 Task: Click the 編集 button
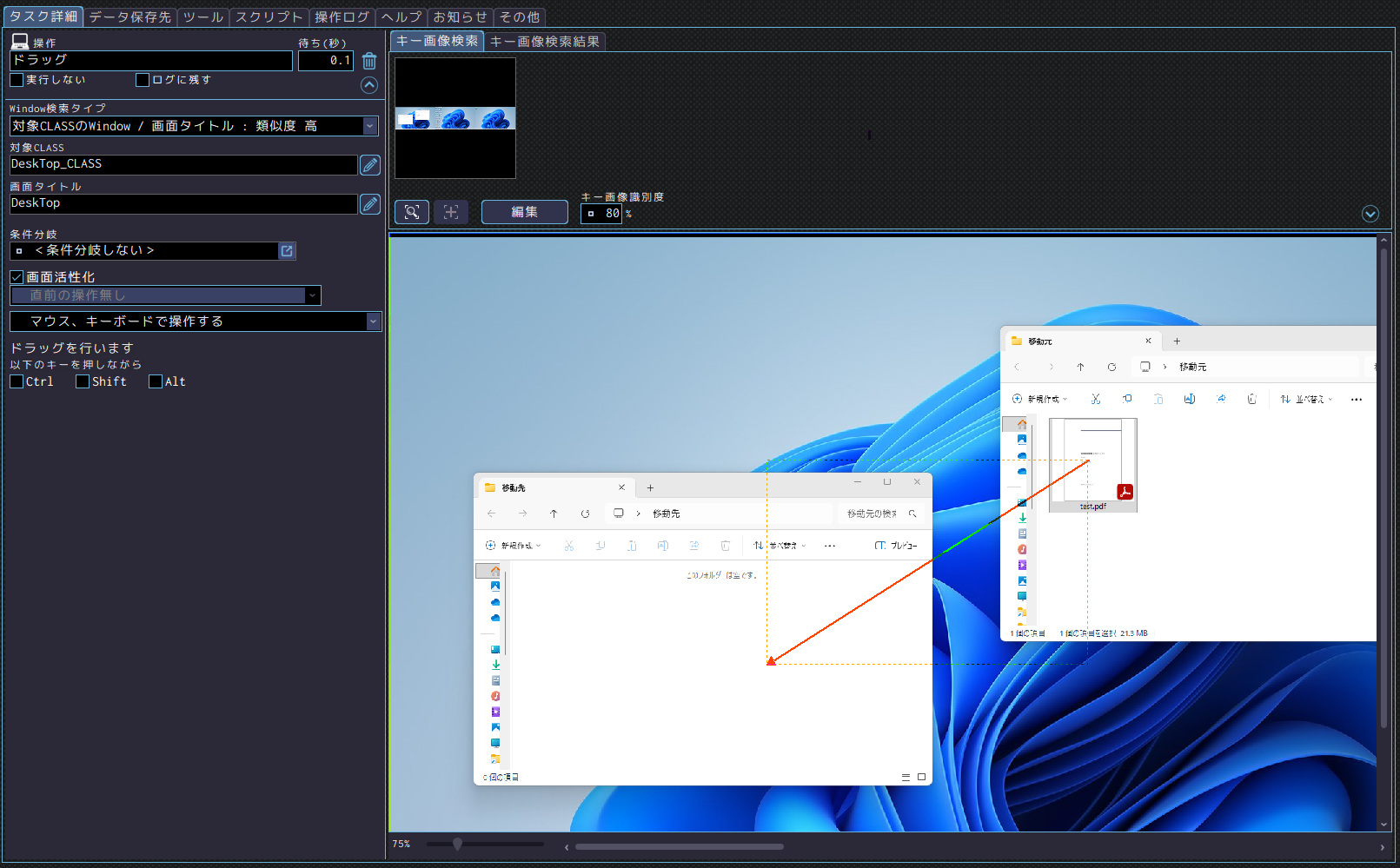(x=524, y=212)
